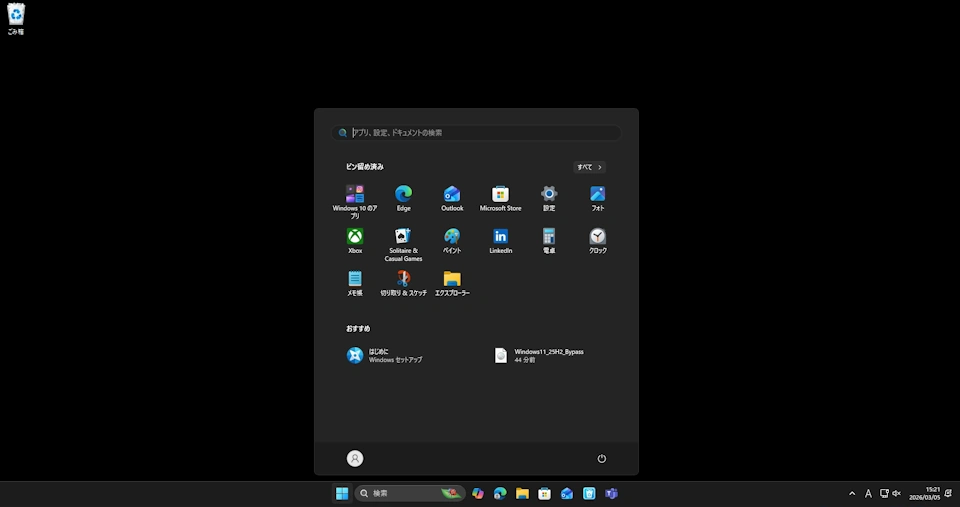Open network status tray icon
The image size is (960, 507).
tap(884, 494)
